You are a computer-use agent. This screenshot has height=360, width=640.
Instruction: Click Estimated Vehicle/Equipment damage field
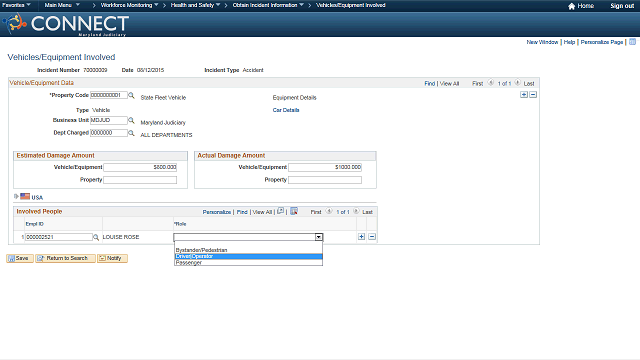click(140, 167)
